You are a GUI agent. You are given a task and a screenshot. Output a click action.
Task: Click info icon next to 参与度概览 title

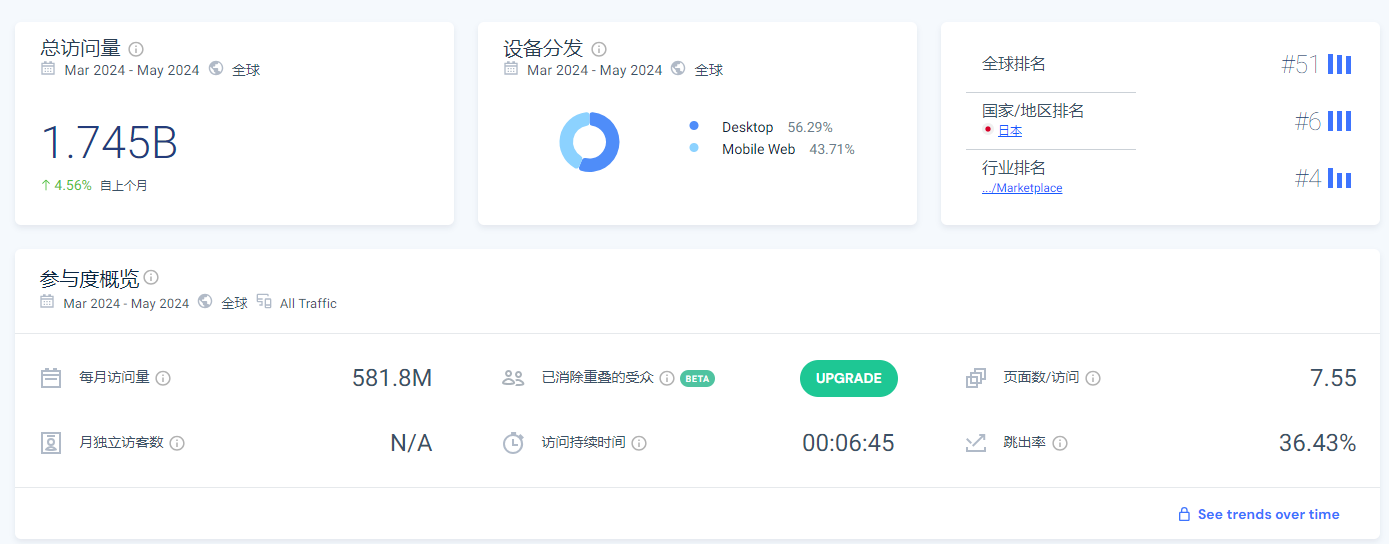(151, 277)
